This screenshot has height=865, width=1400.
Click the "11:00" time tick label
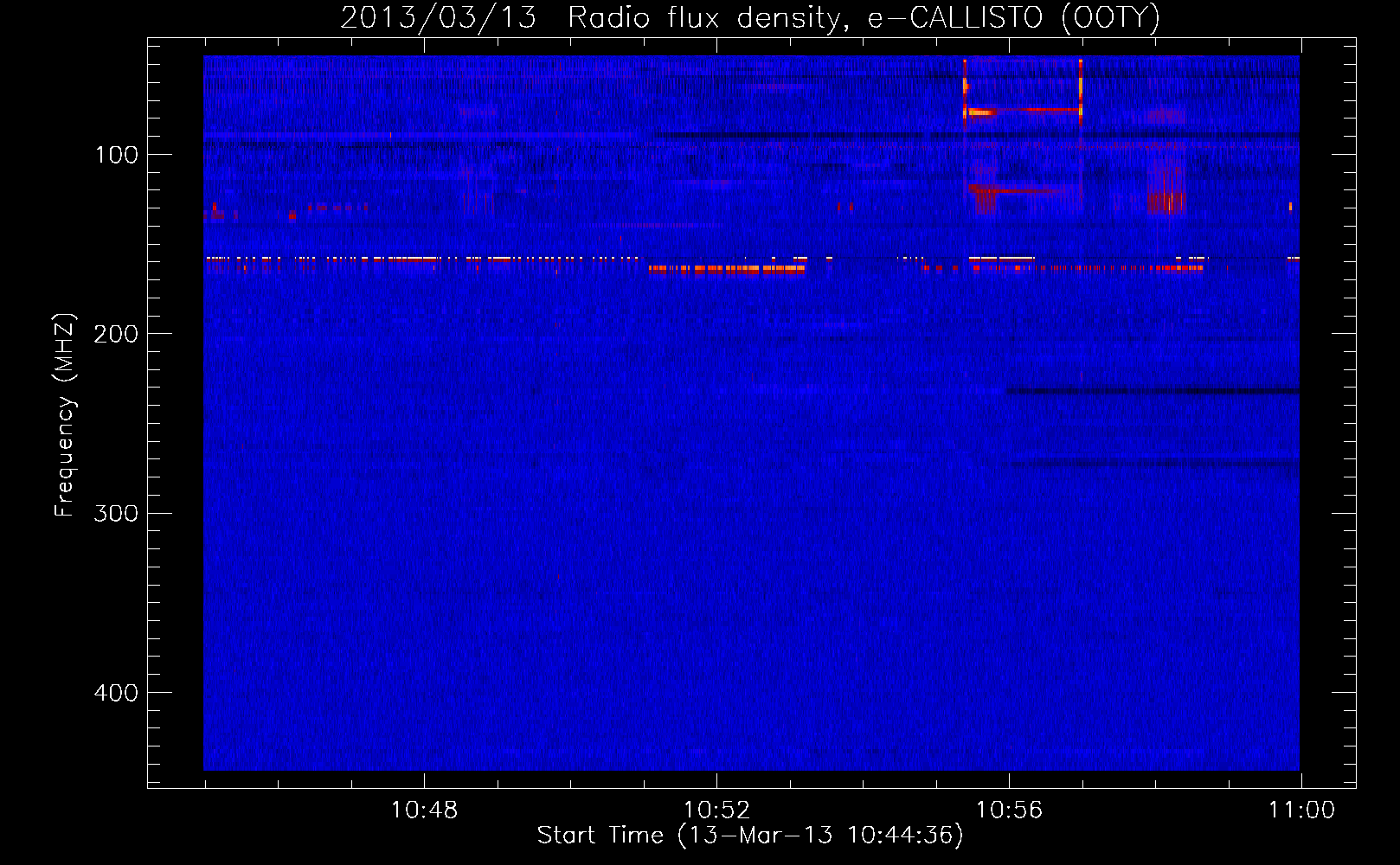tap(1301, 811)
